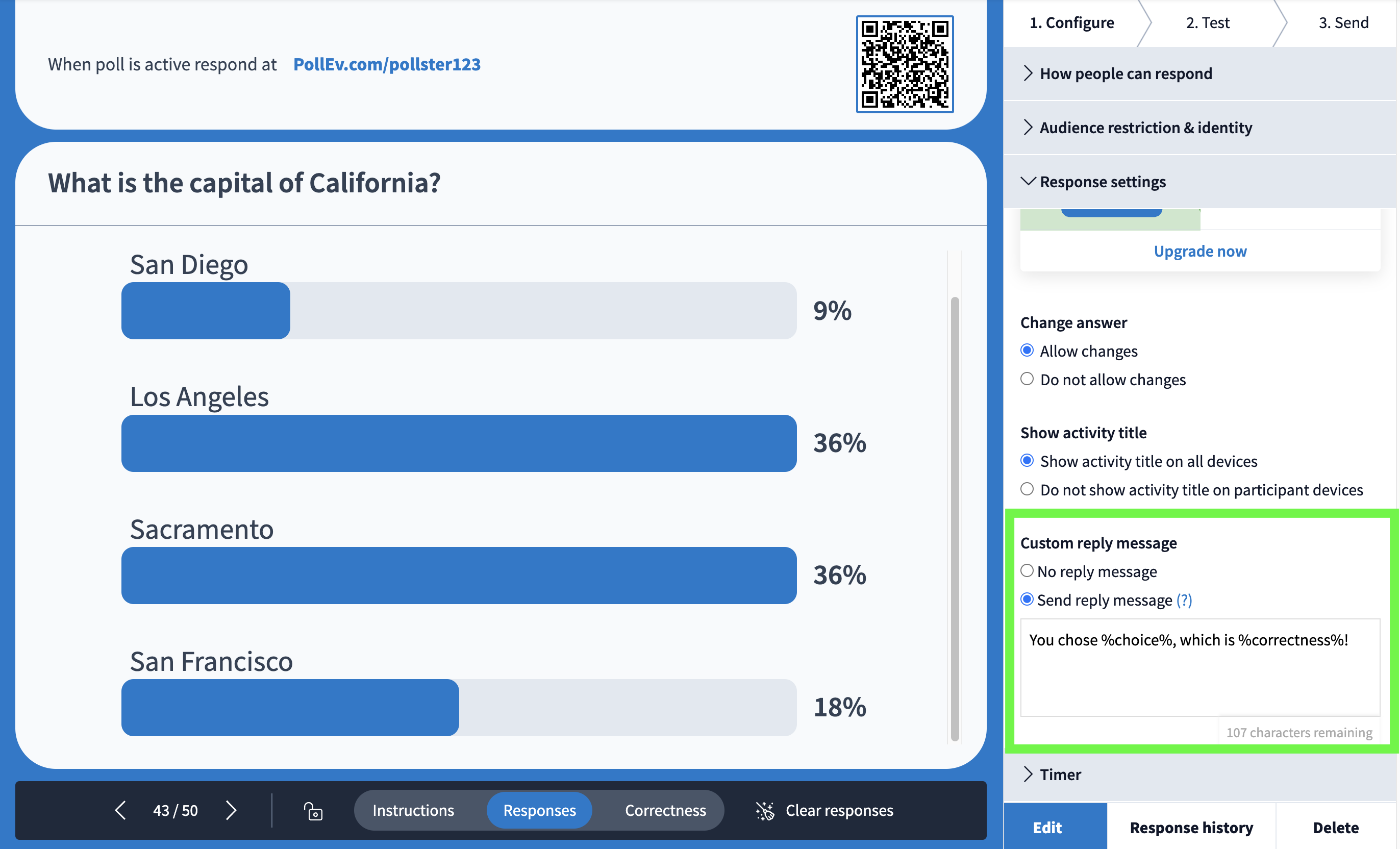The image size is (1400, 849).
Task: Open the 3. Send step
Action: click(1343, 23)
